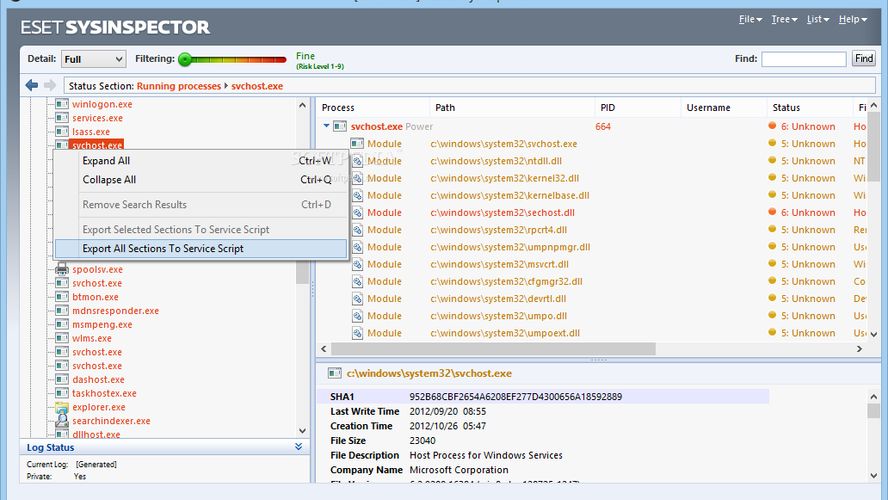Click the PID value 664
Viewport: 888px width, 500px height.
[x=603, y=126]
